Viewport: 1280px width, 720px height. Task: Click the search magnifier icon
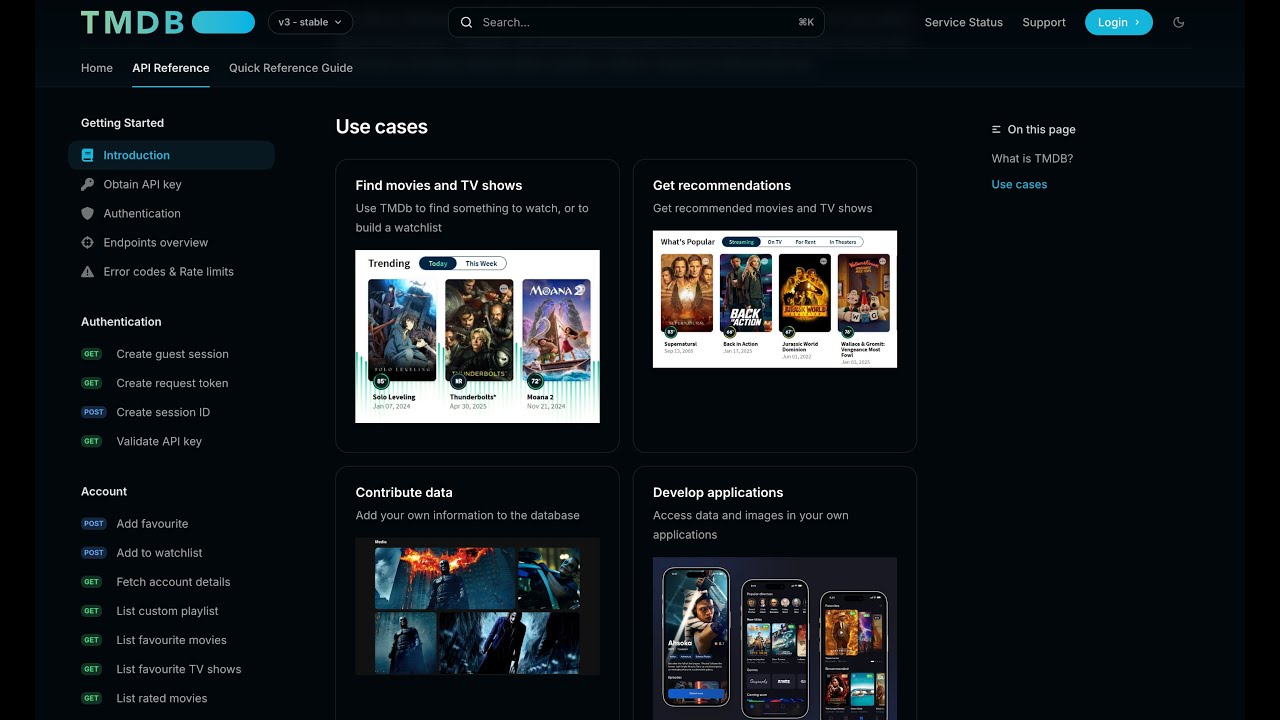(466, 22)
